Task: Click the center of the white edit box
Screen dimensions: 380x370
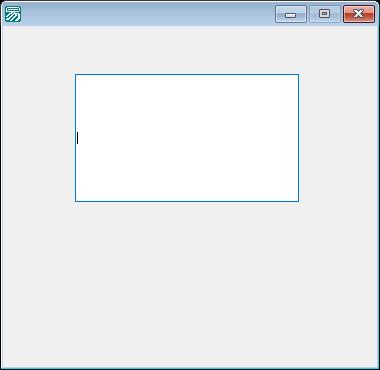Action: click(x=187, y=138)
